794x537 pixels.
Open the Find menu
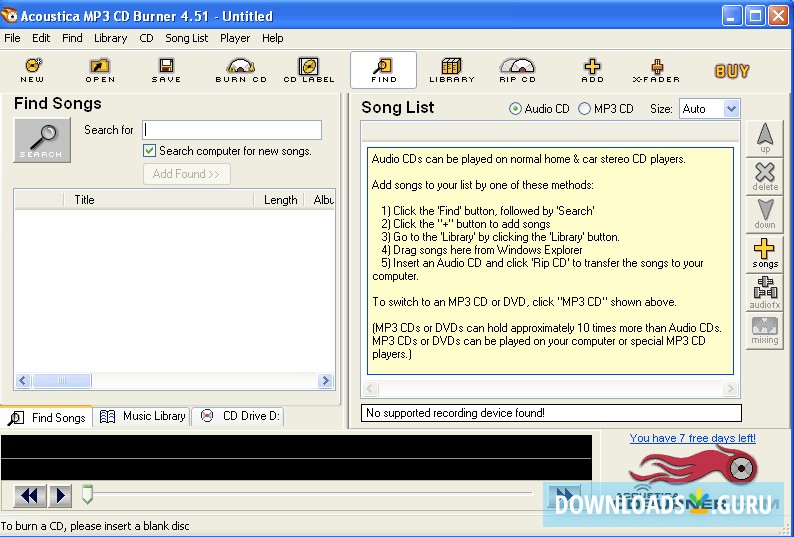[72, 38]
